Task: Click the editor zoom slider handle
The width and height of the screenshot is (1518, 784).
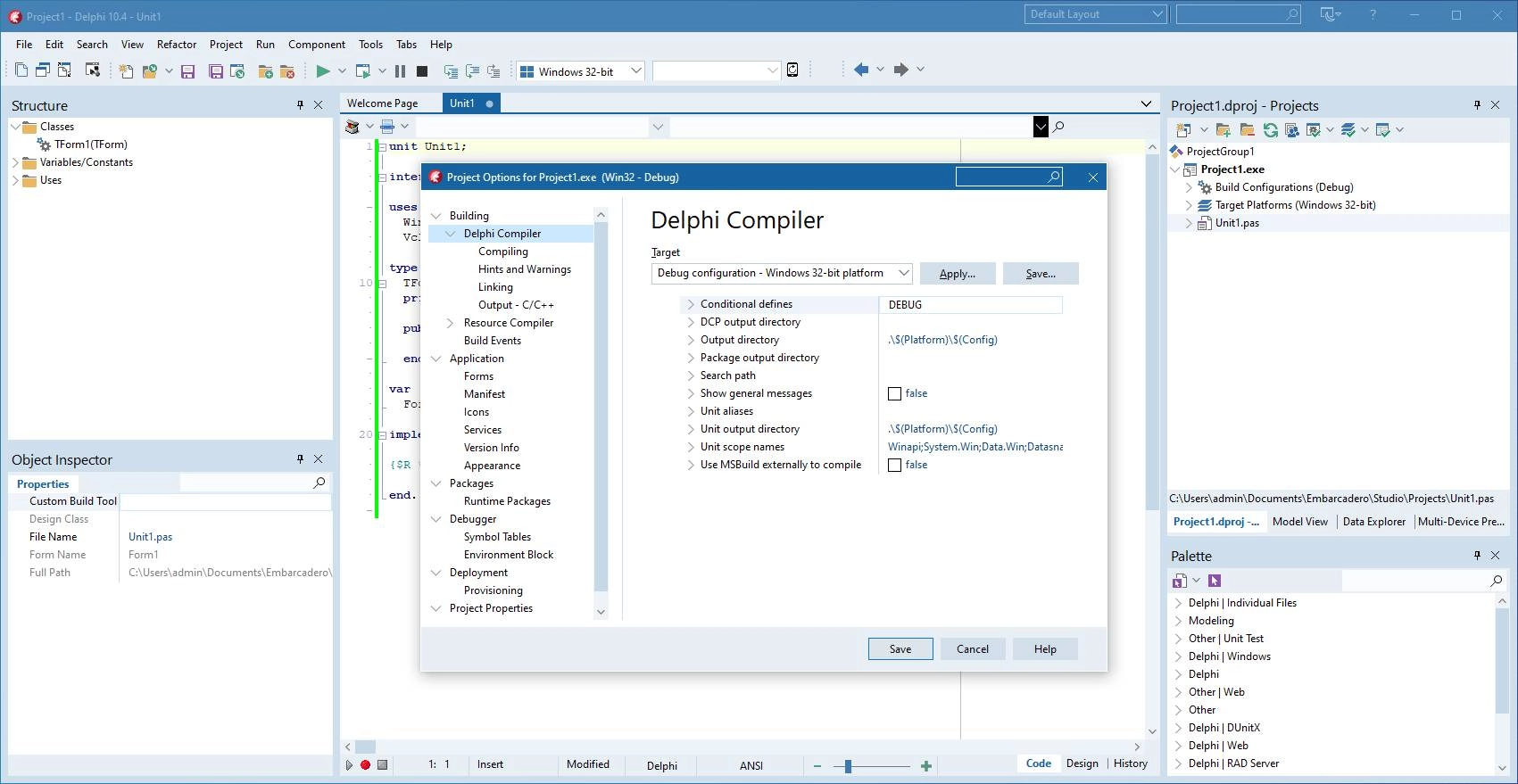Action: [x=848, y=766]
